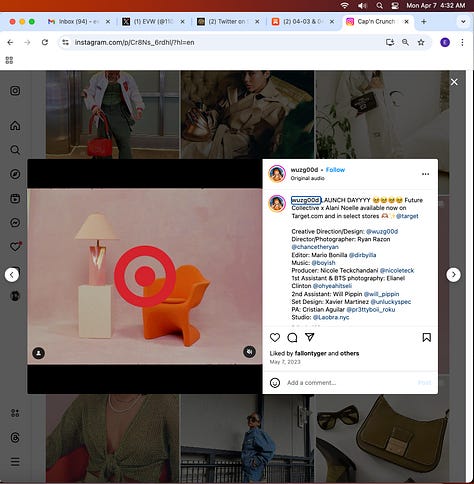Share post with paper plane icon

pos(310,337)
